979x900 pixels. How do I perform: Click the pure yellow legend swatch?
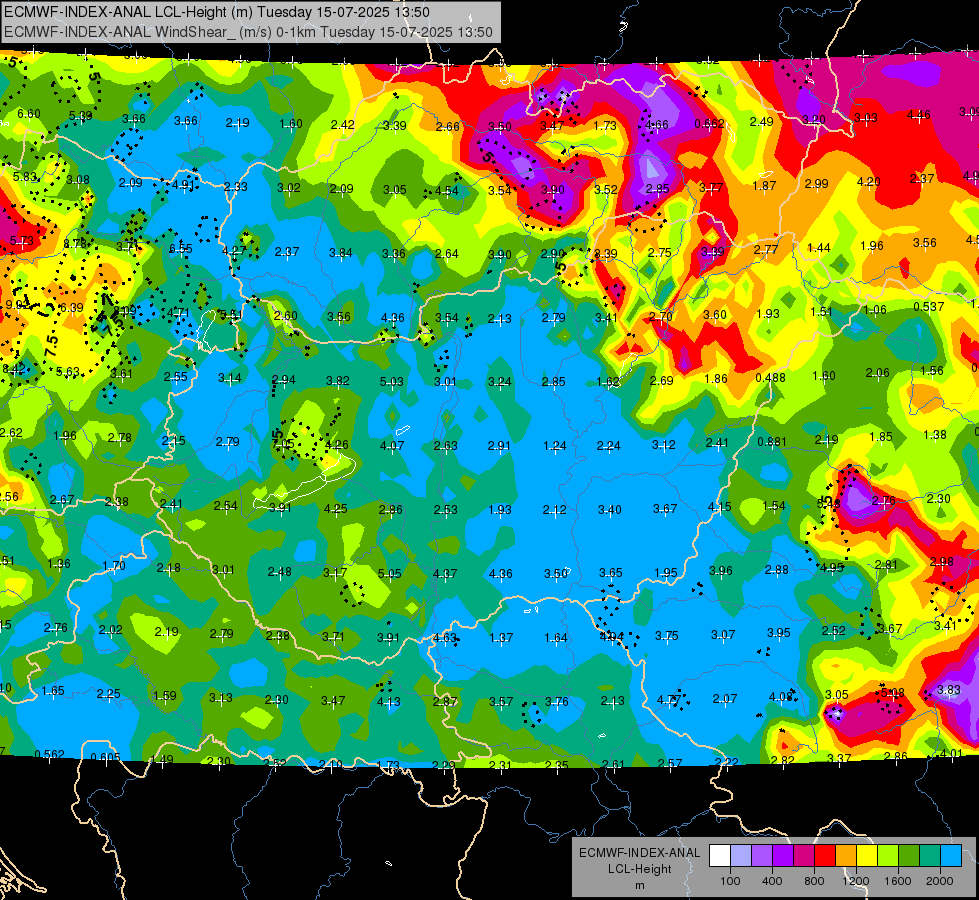(867, 855)
